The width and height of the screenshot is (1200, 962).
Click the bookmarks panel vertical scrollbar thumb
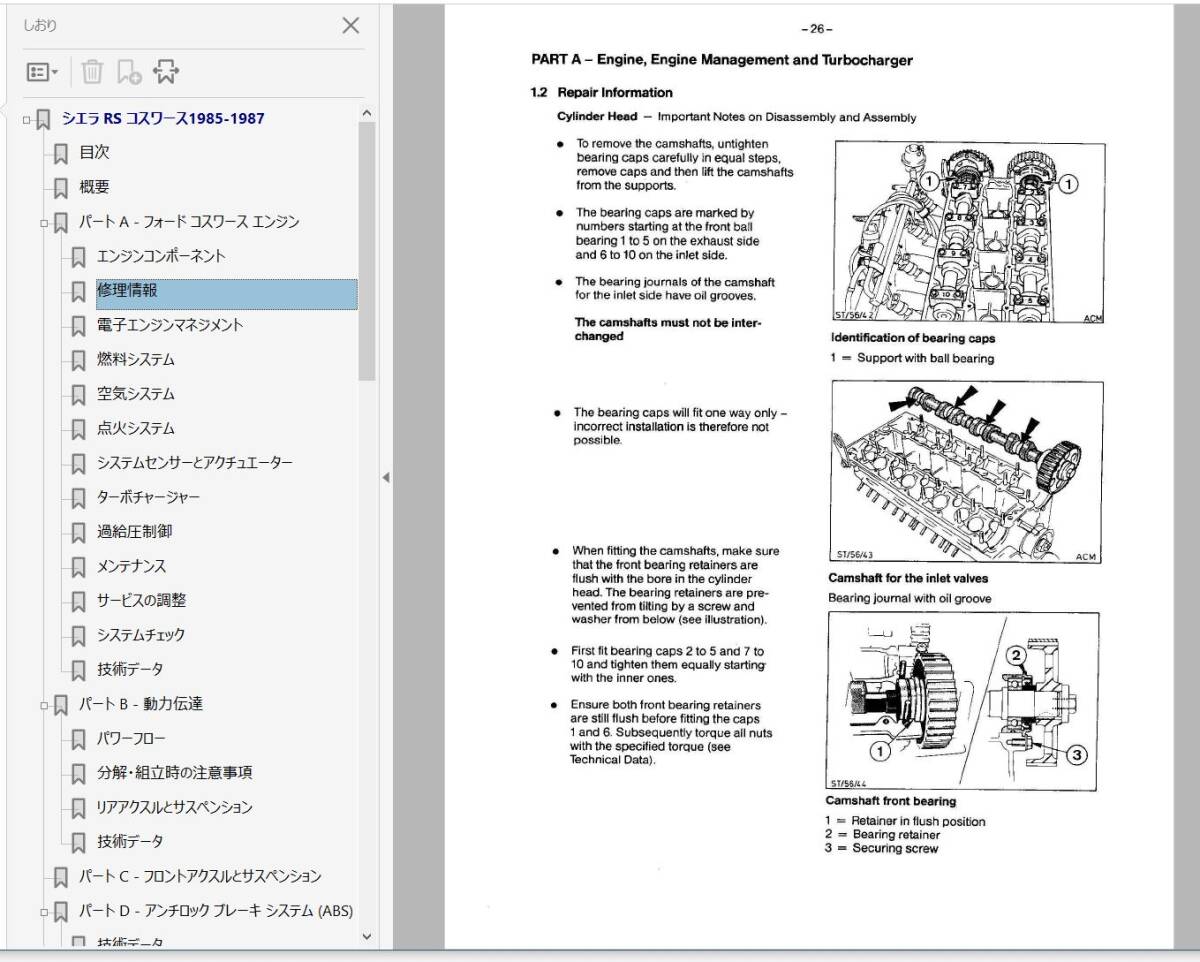366,252
